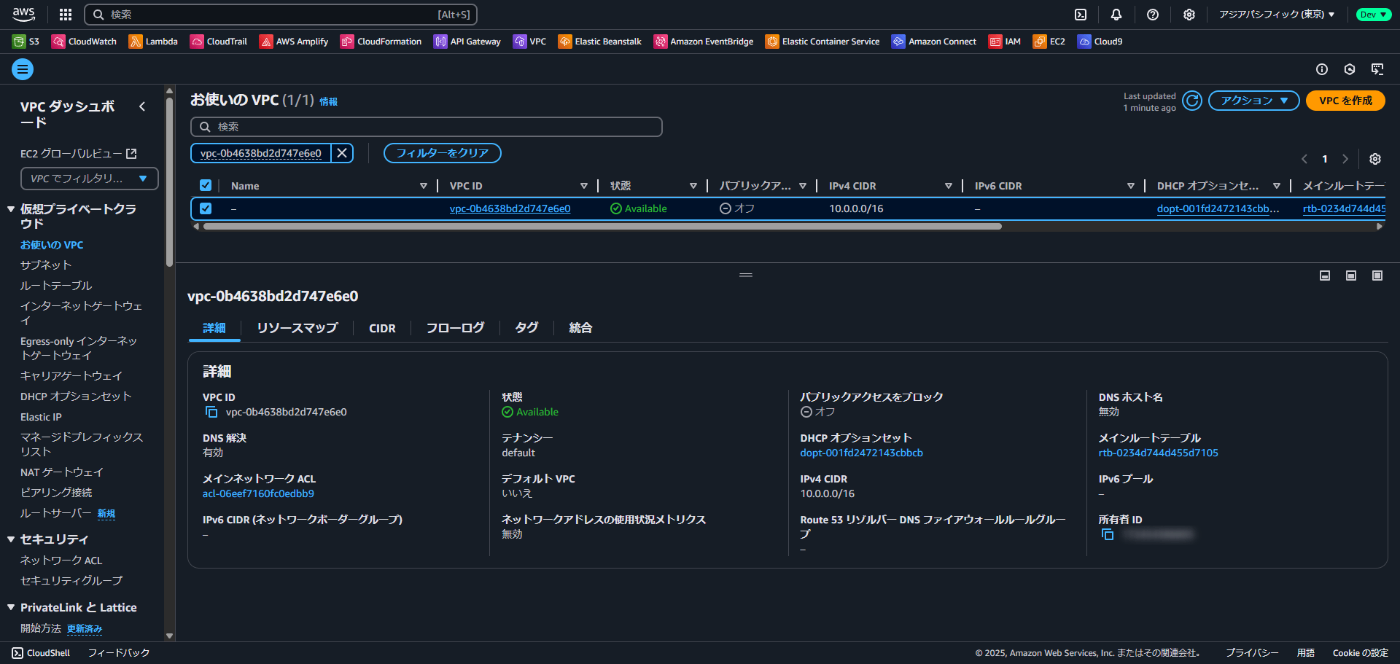
Task: Open the VPCでフィルタリング dropdown
Action: [90, 179]
